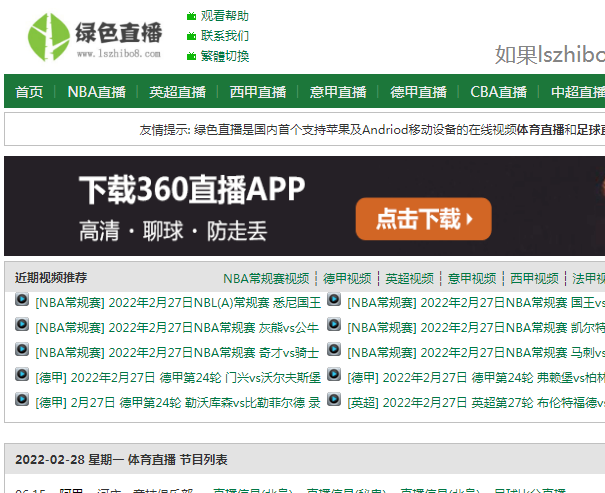Image resolution: width=605 pixels, height=493 pixels.
Task: Open the 首页 navigation tab
Action: tap(29, 92)
